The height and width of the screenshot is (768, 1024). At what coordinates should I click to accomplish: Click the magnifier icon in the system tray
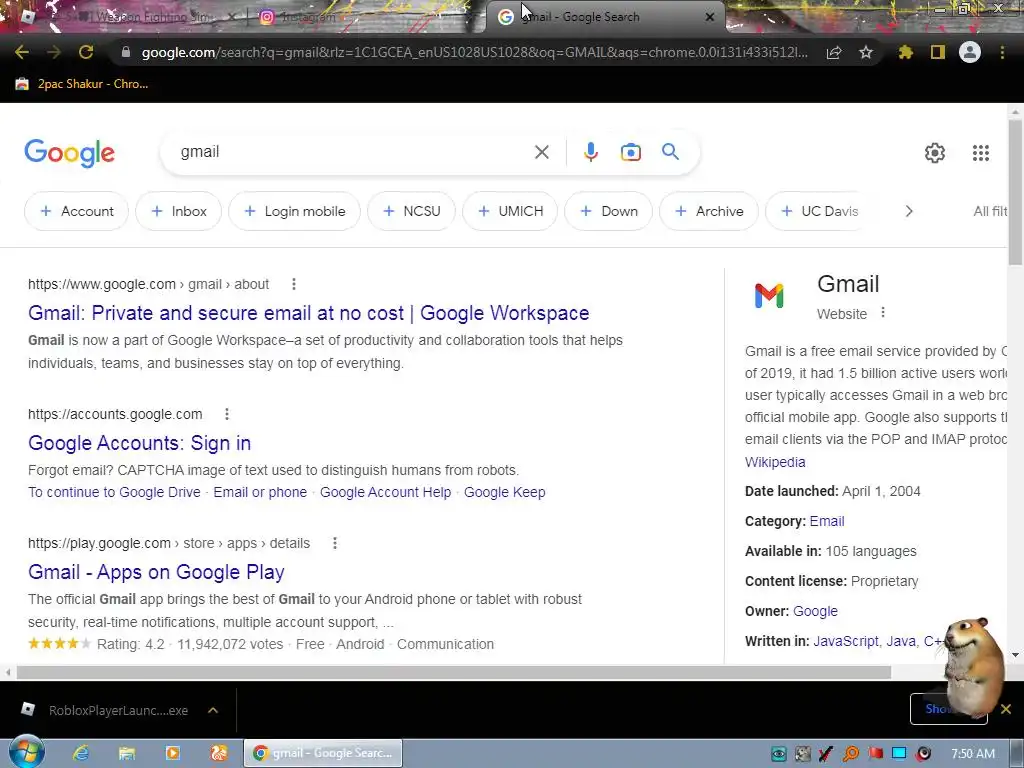click(x=851, y=754)
